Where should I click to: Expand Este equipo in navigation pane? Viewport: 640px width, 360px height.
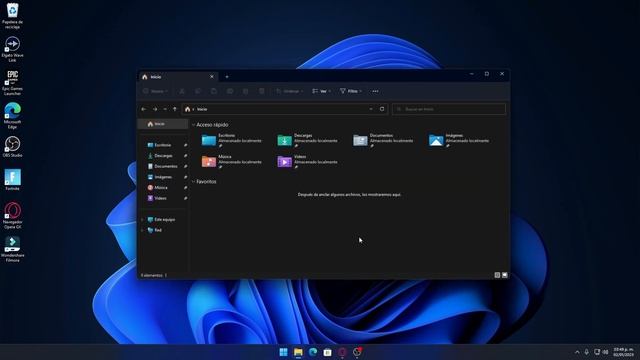(x=142, y=220)
